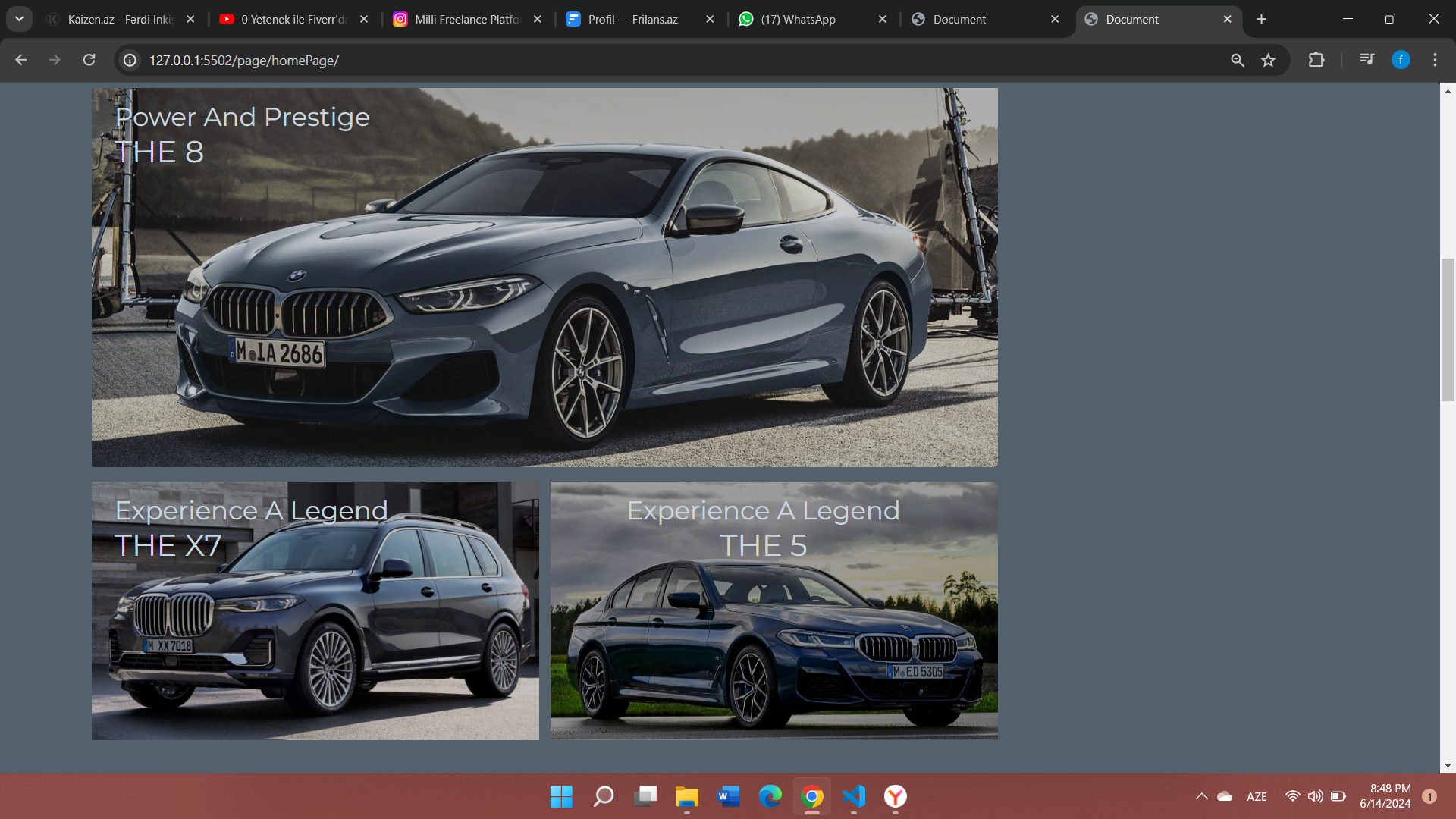Screen dimensions: 1456x819
Task: Open Visual Studio Code from taskbar
Action: click(x=854, y=796)
